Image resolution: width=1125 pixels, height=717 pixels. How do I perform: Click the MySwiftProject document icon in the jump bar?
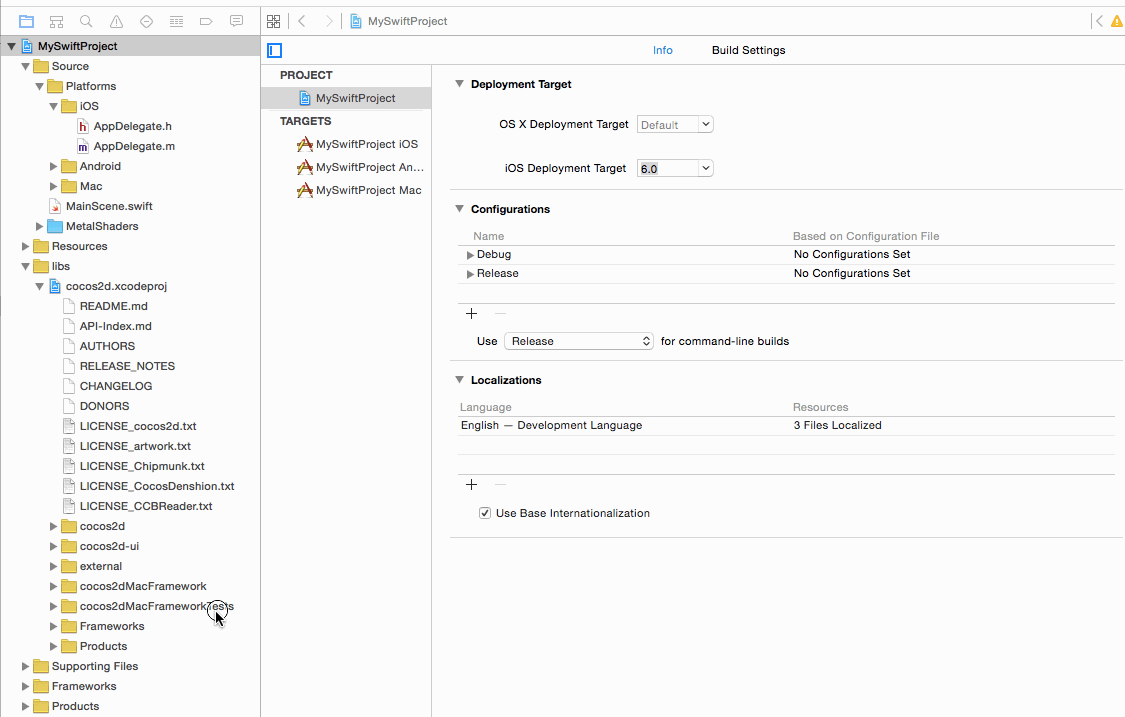click(356, 22)
